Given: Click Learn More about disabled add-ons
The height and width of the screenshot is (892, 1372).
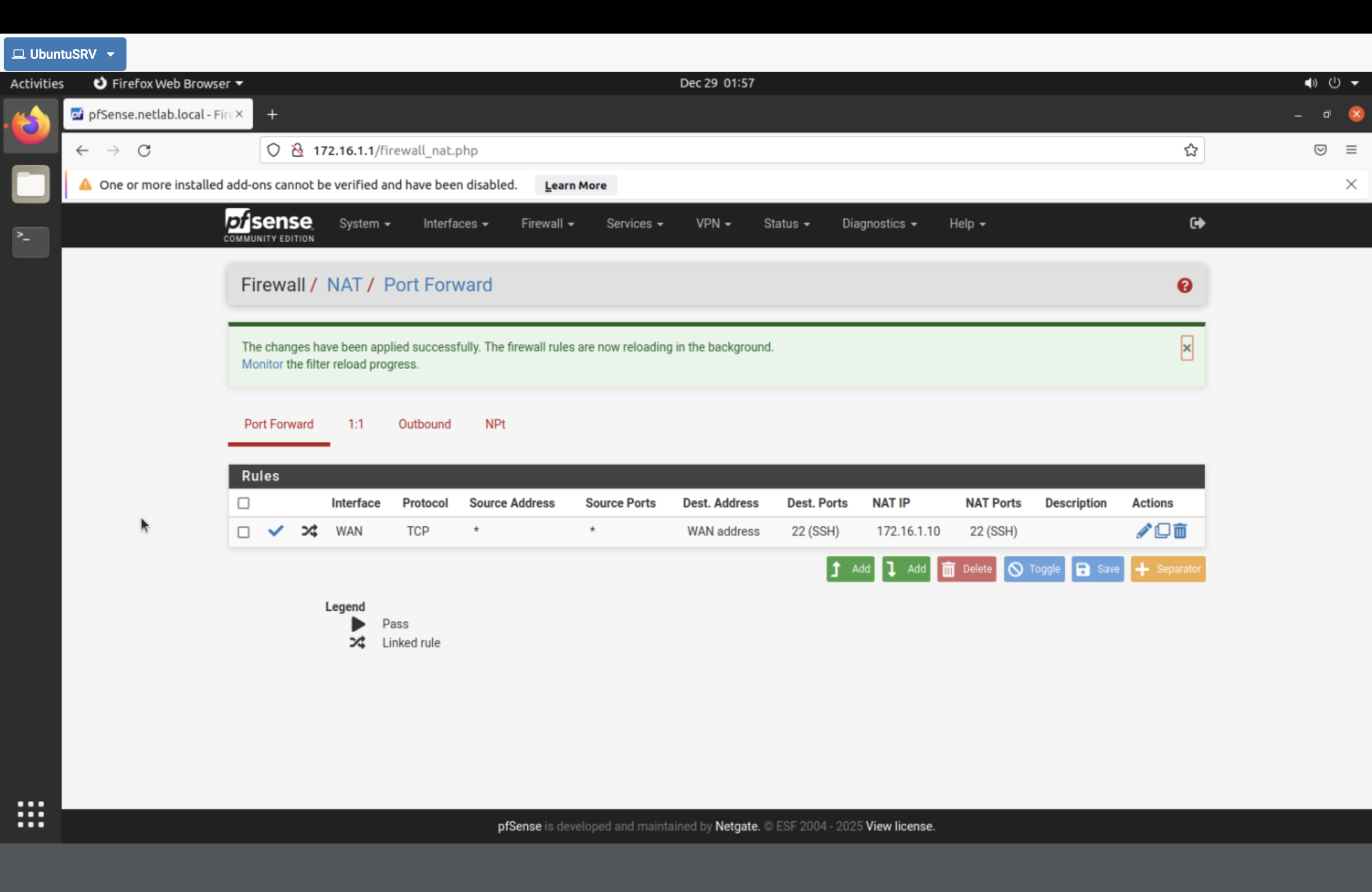Looking at the screenshot, I should tap(575, 185).
